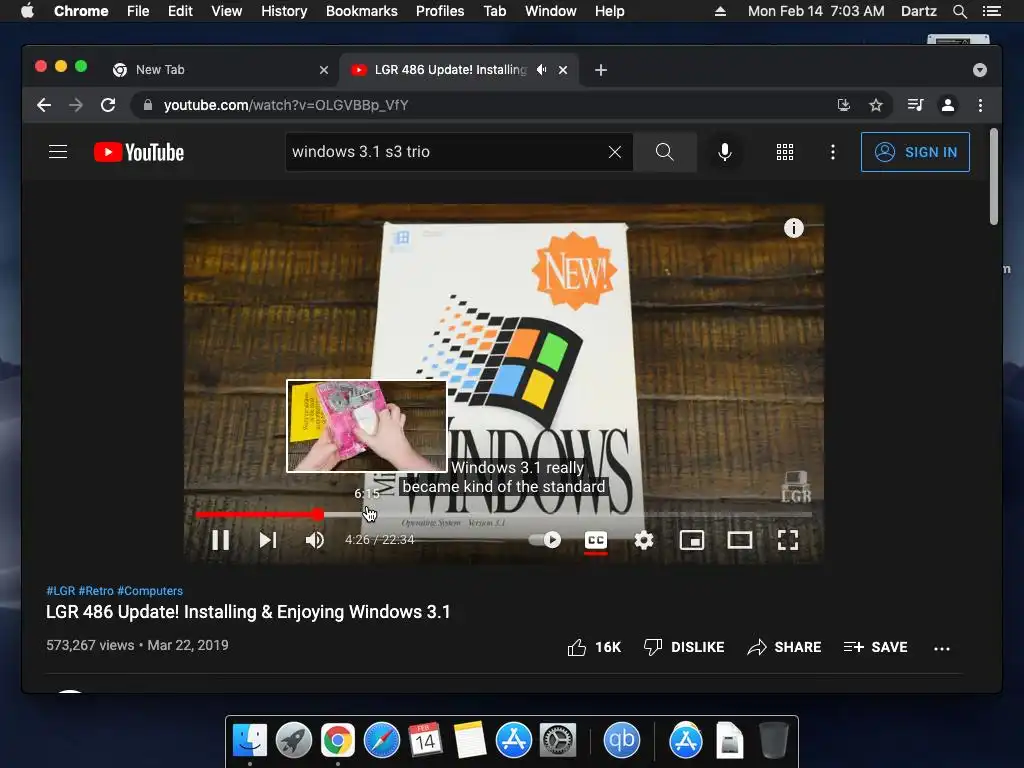Open the video settings gear
1024x768 pixels.
tap(644, 540)
